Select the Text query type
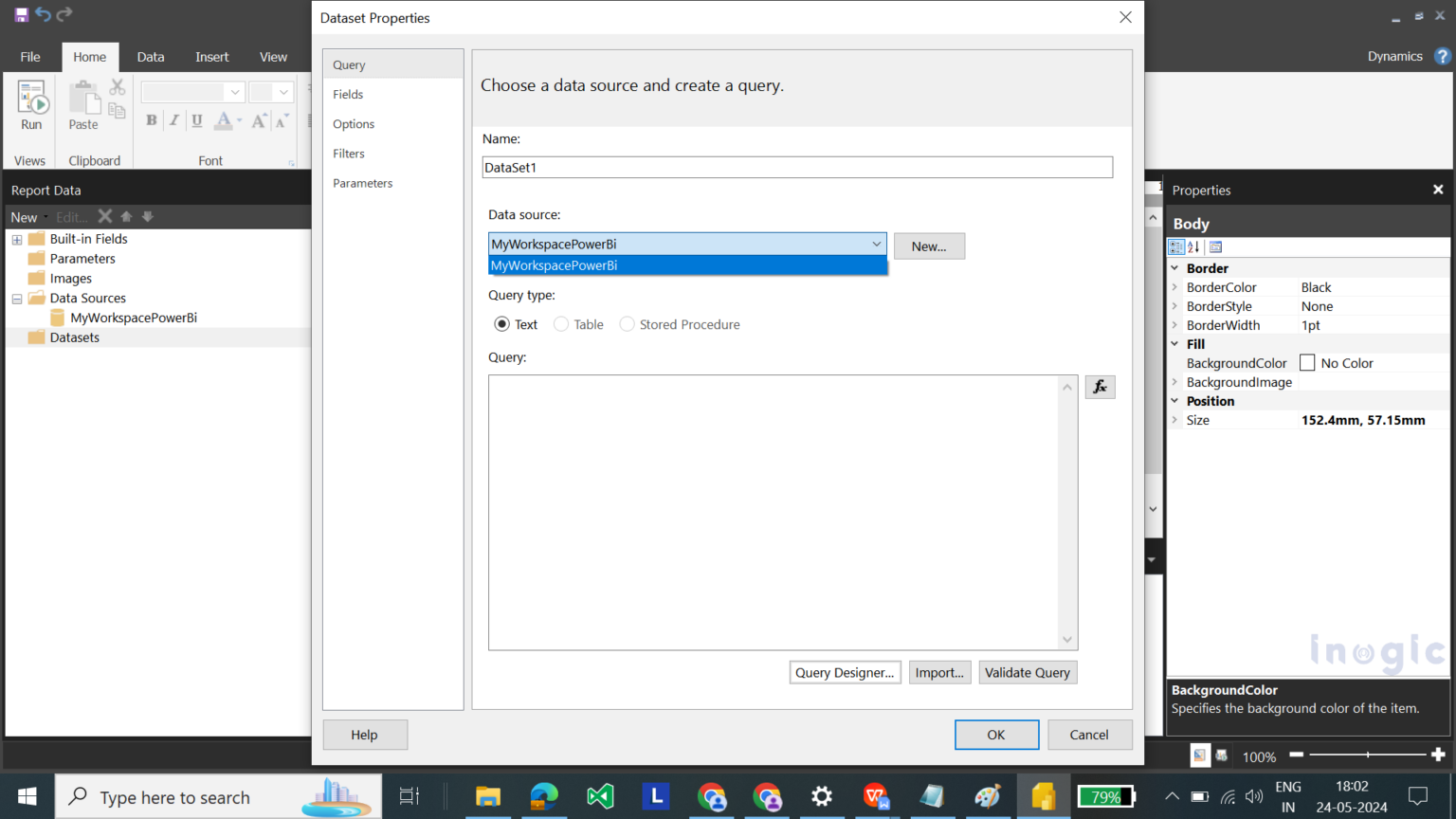 (x=501, y=323)
